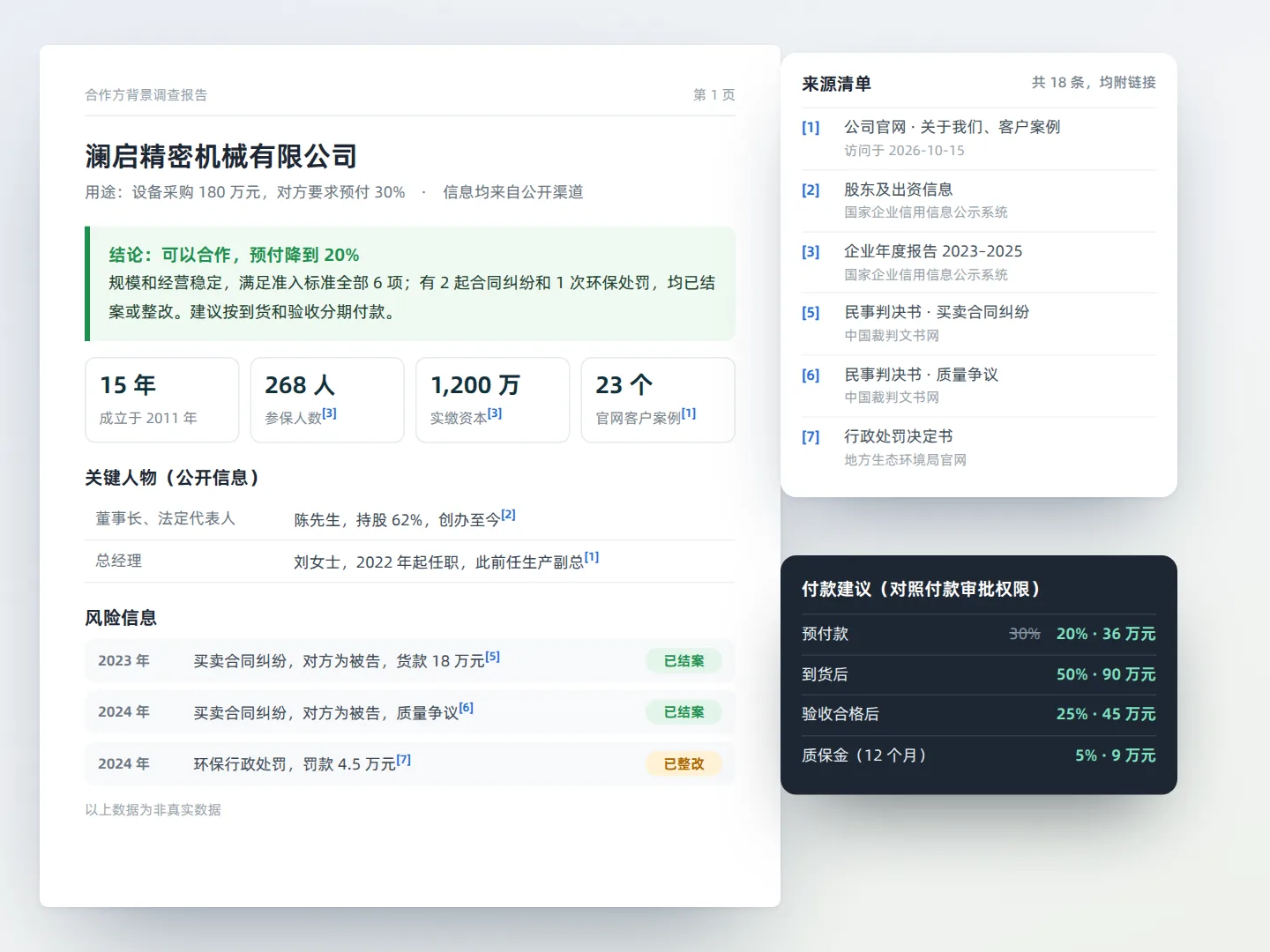Click the 已结案 badge for 质量争议 row
The width and height of the screenshot is (1270, 952).
[684, 712]
